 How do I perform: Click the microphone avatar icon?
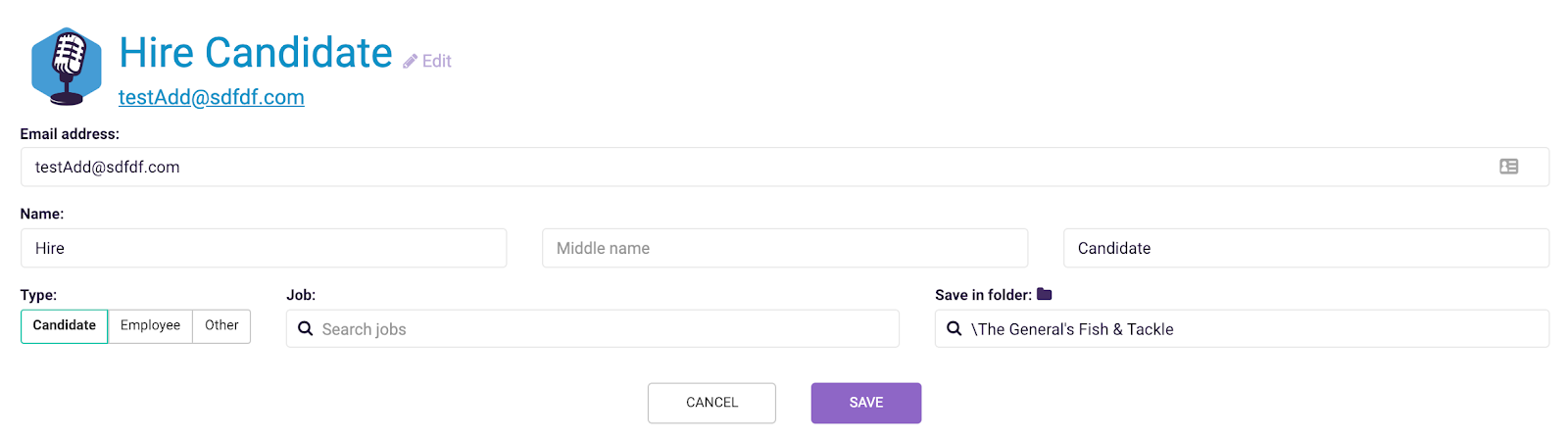[66, 67]
